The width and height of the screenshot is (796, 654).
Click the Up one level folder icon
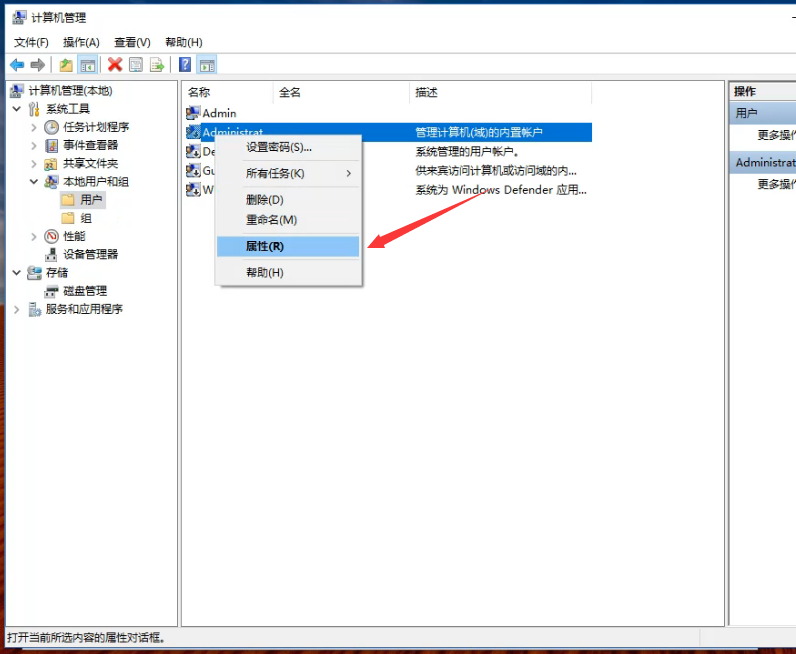(x=66, y=65)
